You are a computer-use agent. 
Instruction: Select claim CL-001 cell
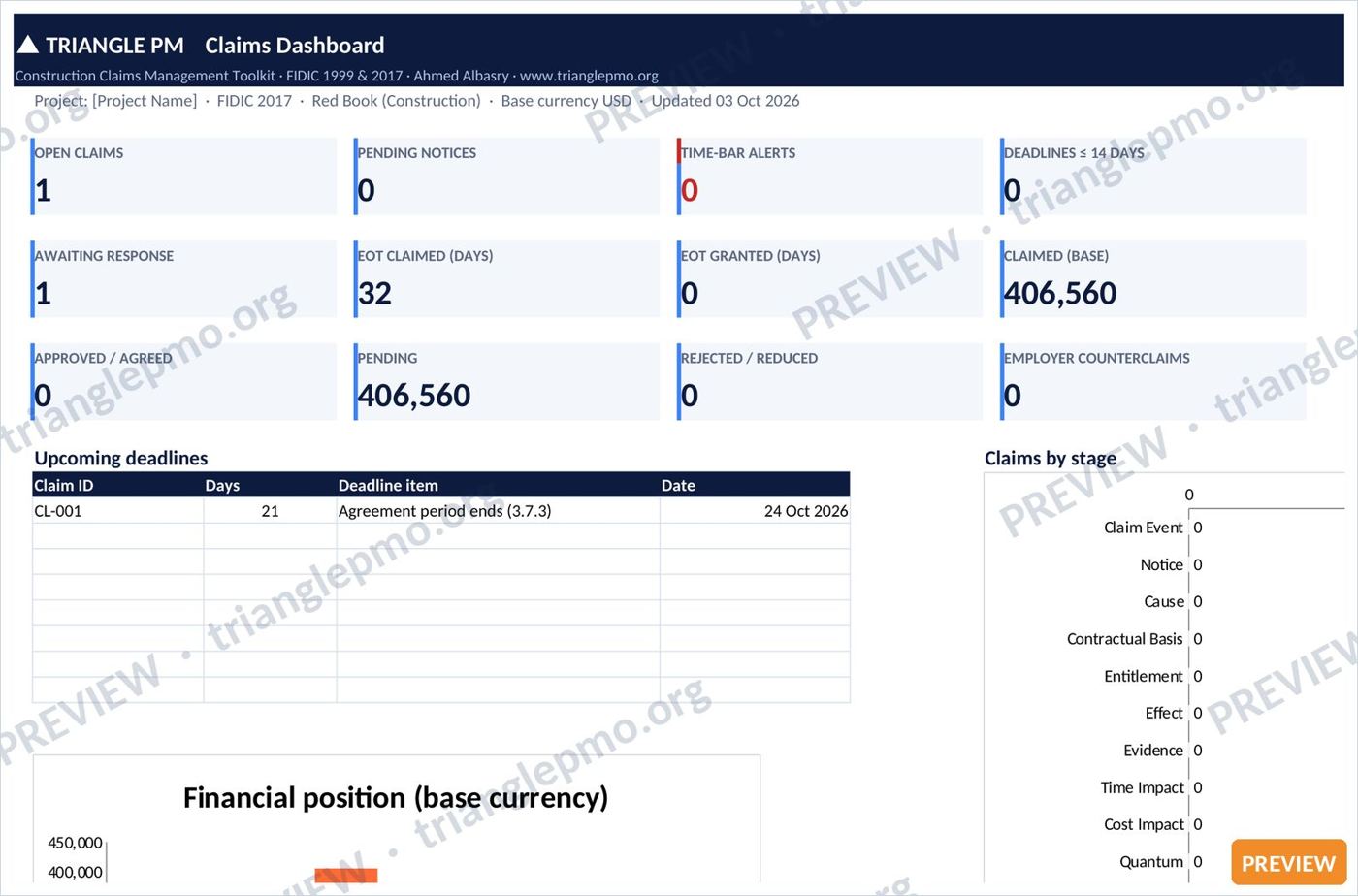tap(118, 510)
